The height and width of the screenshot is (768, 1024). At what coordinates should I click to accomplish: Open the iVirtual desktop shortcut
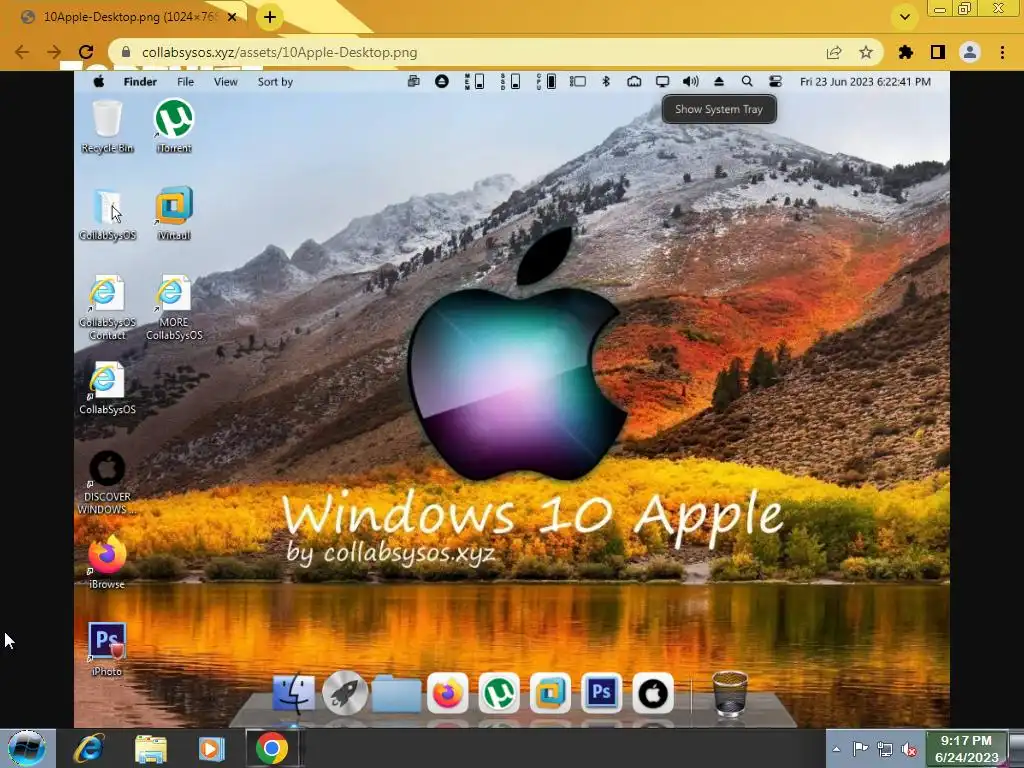pyautogui.click(x=174, y=214)
